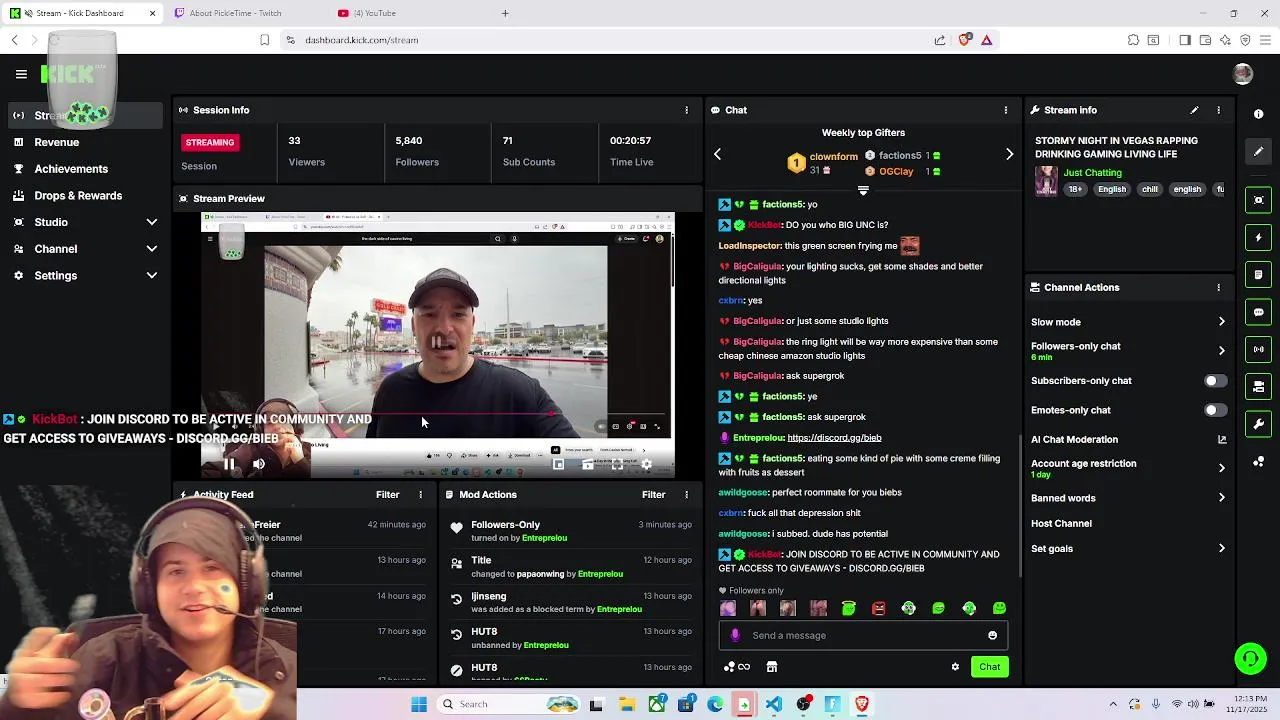Mute the stream preview volume
Image resolution: width=1280 pixels, height=720 pixels.
click(259, 464)
